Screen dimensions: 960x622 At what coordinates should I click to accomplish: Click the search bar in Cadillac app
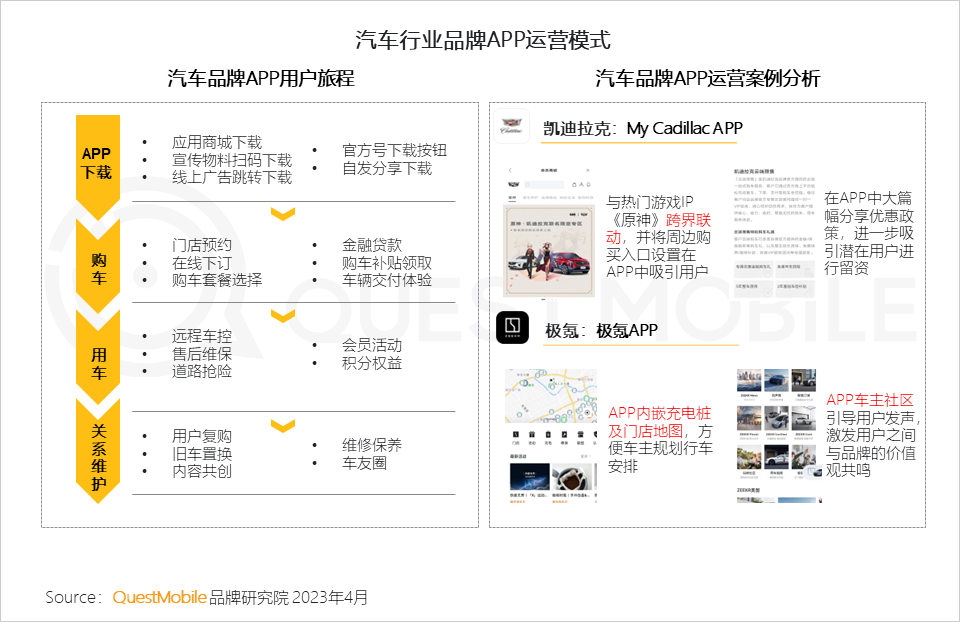click(546, 183)
